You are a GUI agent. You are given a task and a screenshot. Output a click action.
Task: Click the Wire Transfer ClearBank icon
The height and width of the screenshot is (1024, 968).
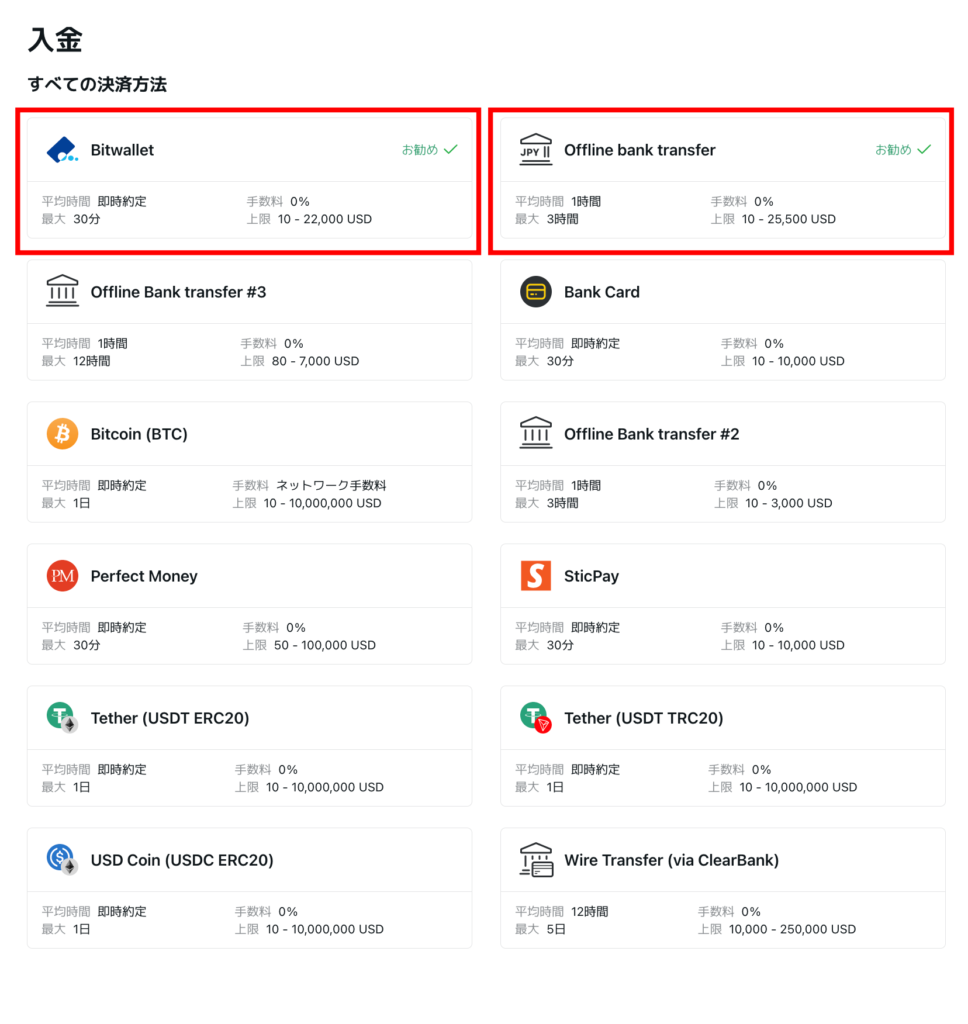[x=536, y=859]
